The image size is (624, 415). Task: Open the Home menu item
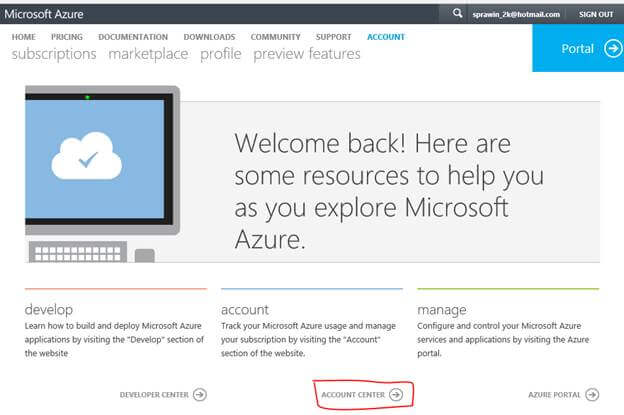pyautogui.click(x=23, y=37)
